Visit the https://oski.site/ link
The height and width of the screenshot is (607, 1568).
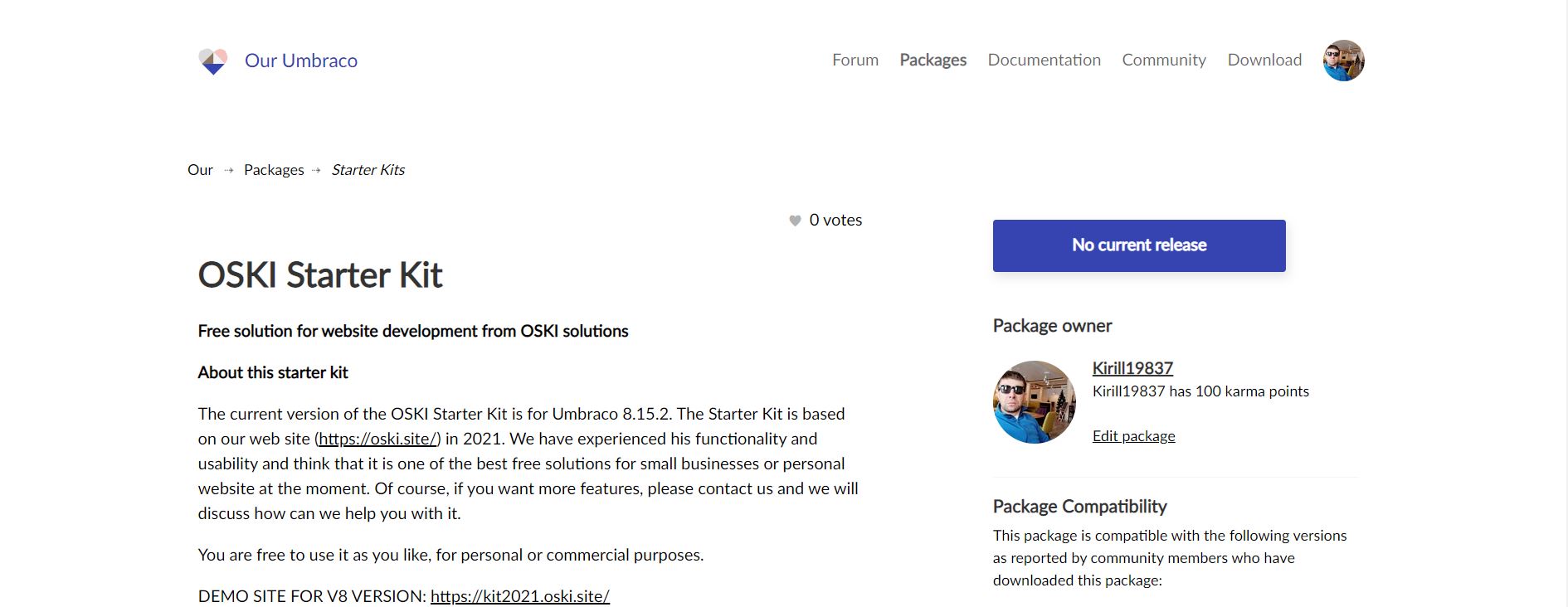click(377, 439)
